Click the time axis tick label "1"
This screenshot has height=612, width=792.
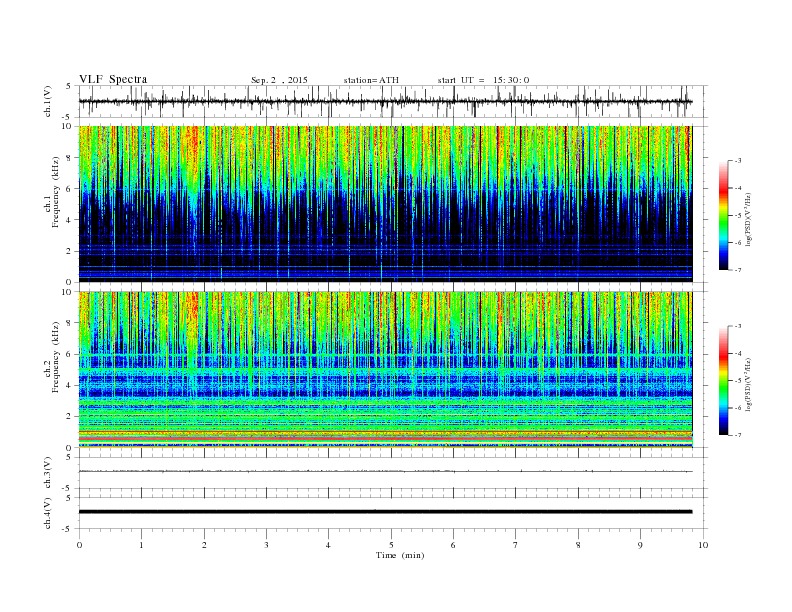click(141, 545)
